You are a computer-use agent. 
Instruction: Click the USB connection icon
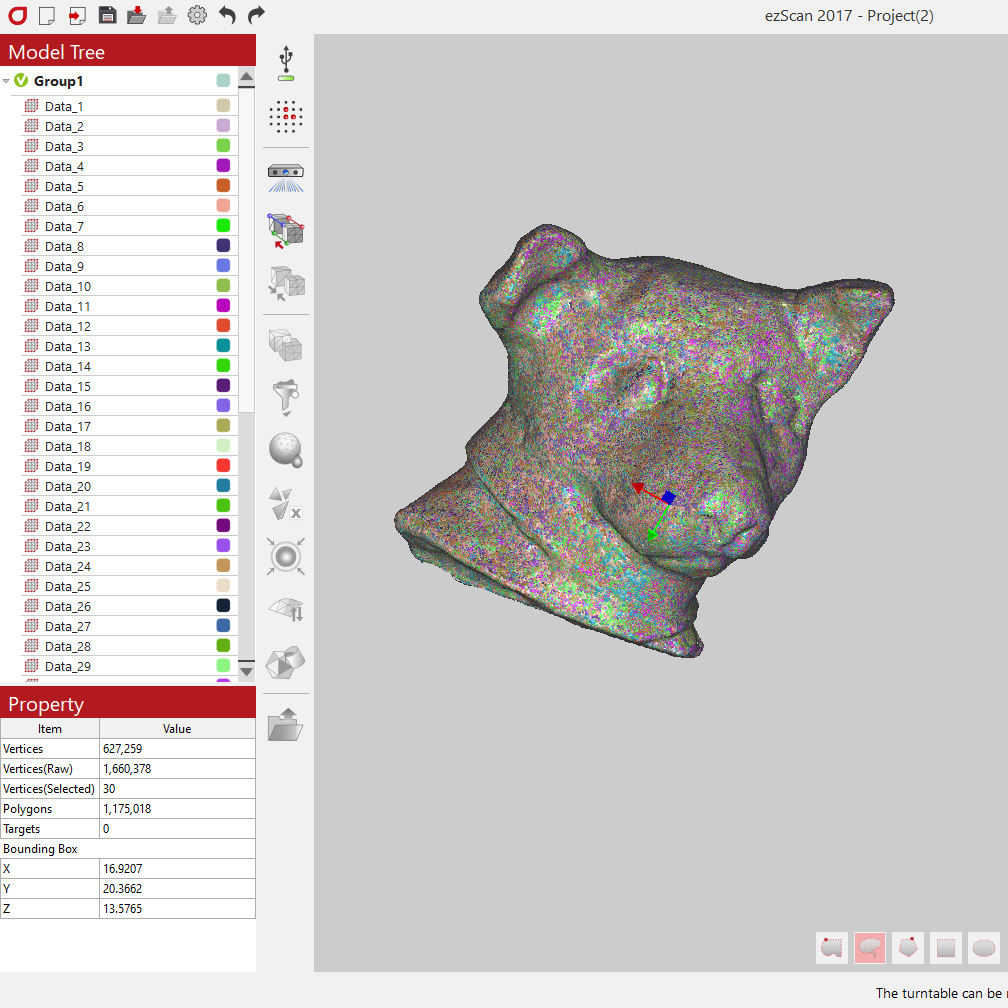point(287,63)
